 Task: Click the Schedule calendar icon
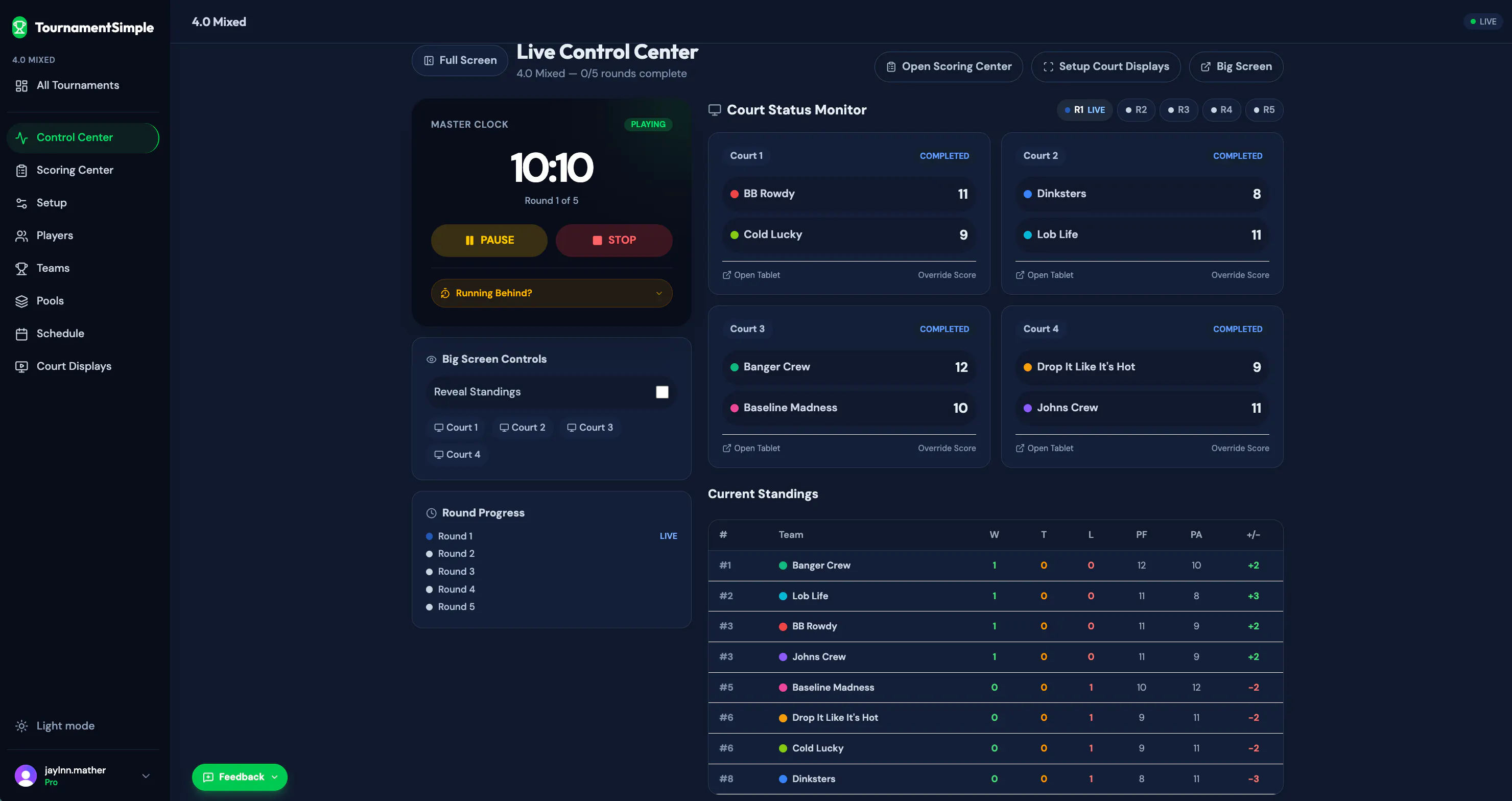(x=22, y=334)
